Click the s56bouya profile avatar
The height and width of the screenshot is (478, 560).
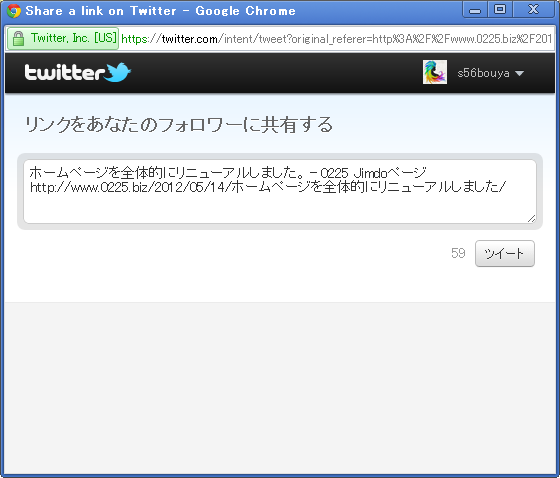click(435, 72)
